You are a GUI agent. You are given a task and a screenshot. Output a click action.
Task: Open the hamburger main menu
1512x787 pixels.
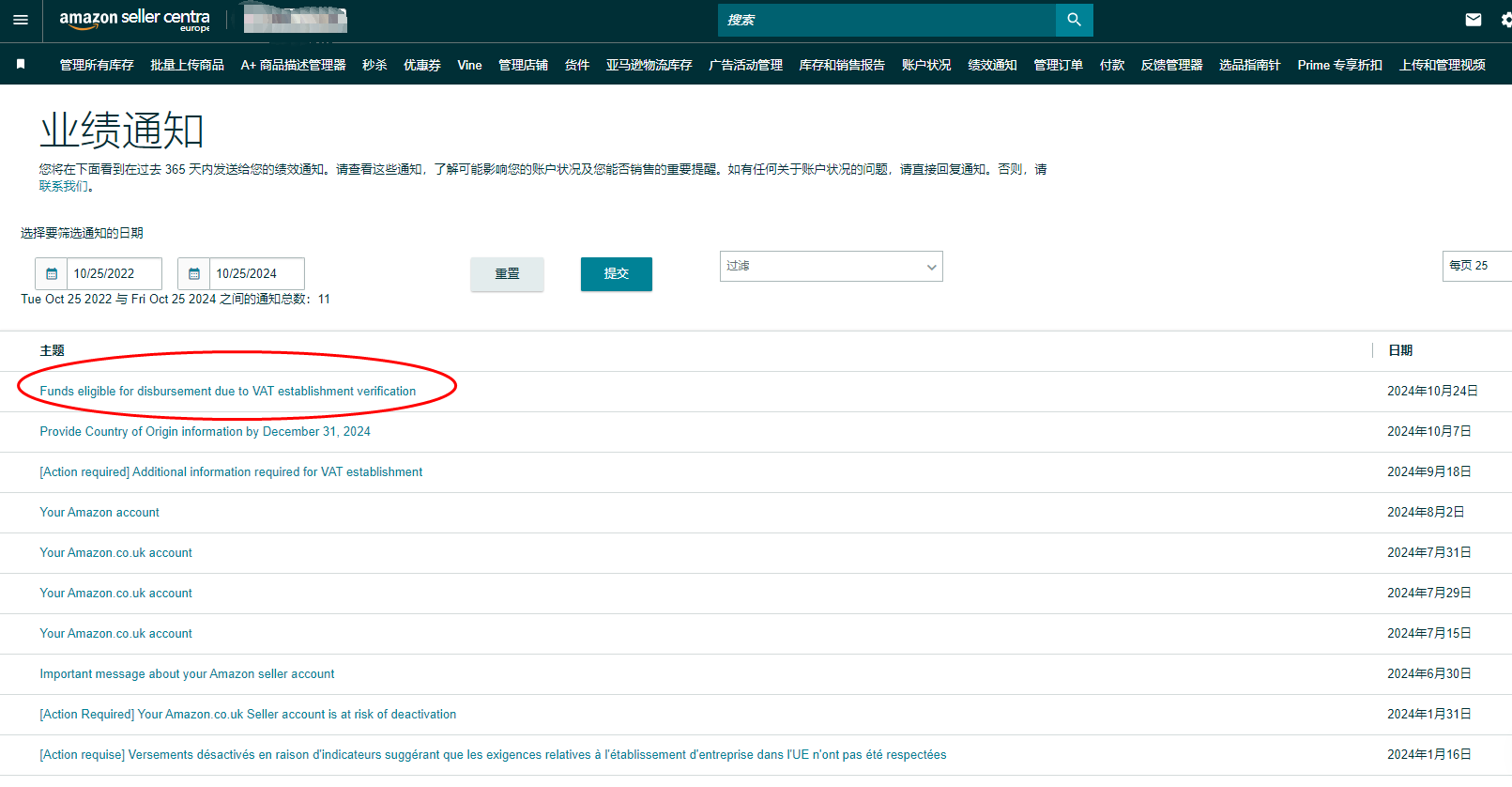pyautogui.click(x=21, y=20)
